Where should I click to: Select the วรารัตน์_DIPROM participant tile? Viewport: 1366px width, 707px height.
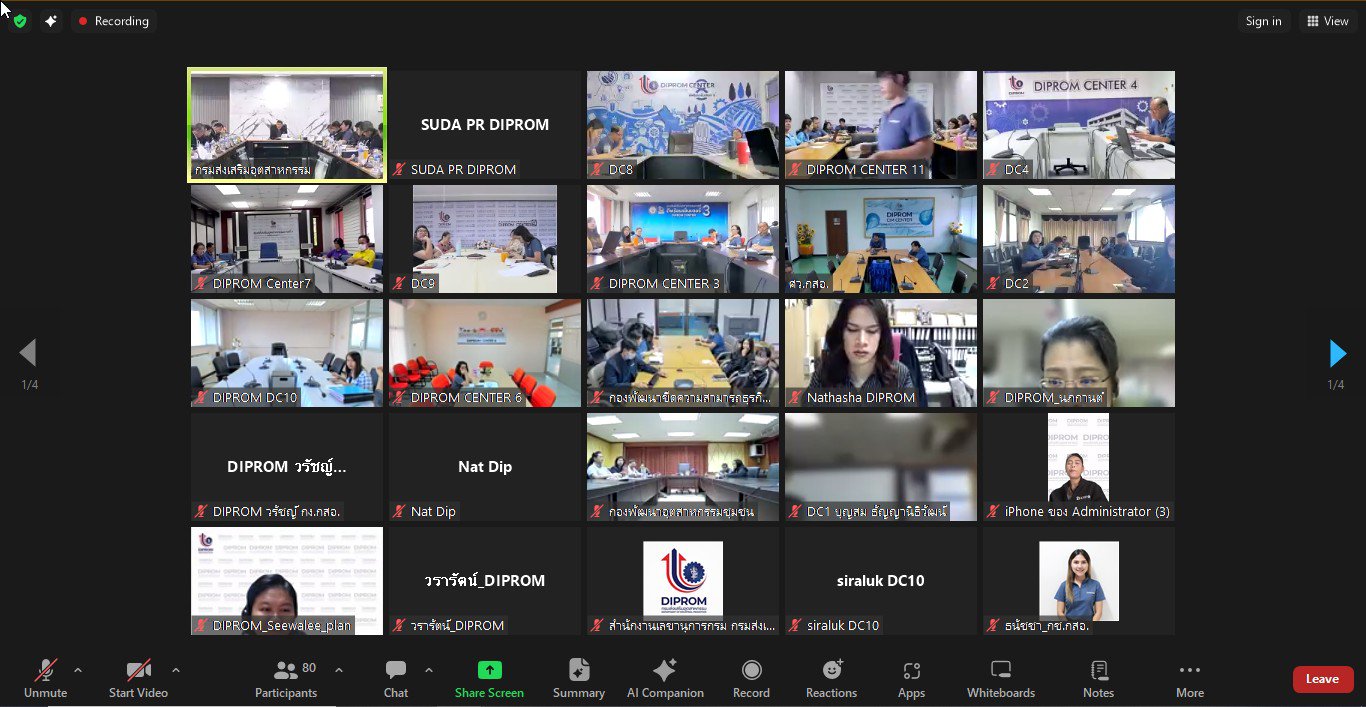(485, 581)
